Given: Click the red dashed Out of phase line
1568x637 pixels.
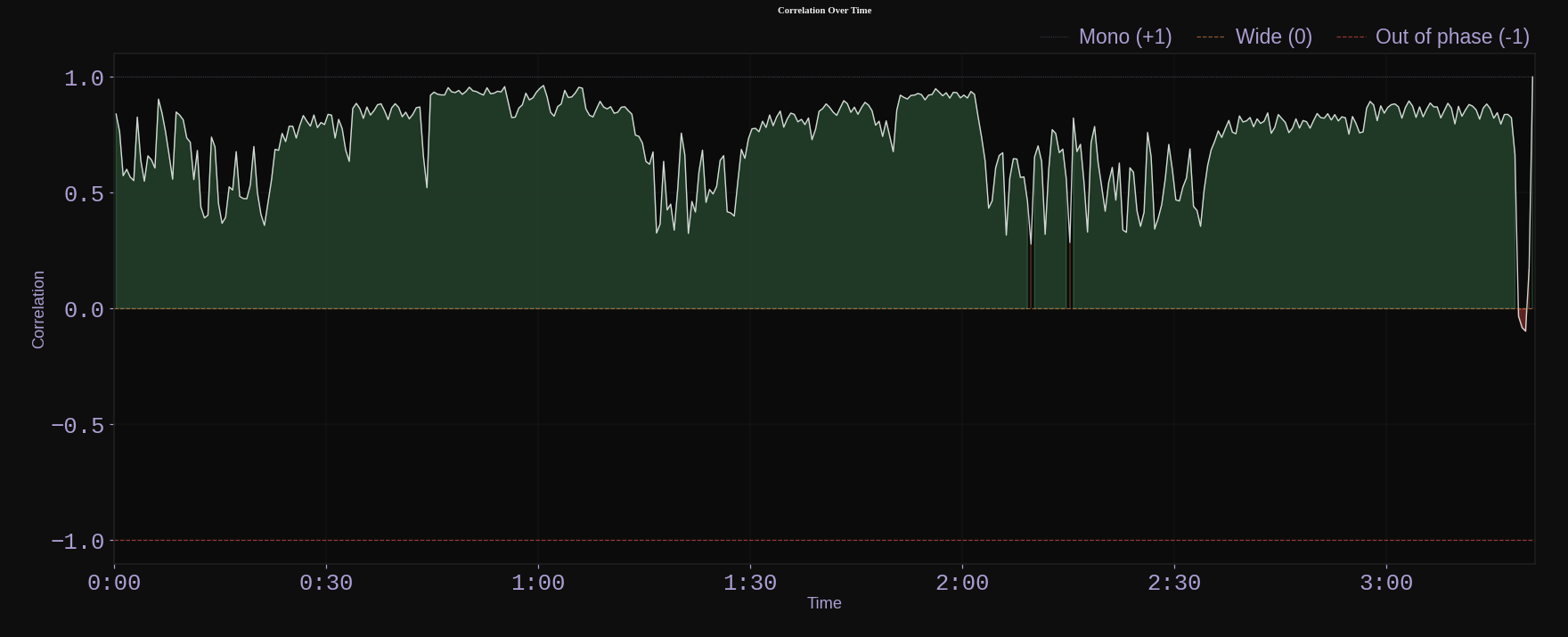Looking at the screenshot, I should click(x=824, y=540).
